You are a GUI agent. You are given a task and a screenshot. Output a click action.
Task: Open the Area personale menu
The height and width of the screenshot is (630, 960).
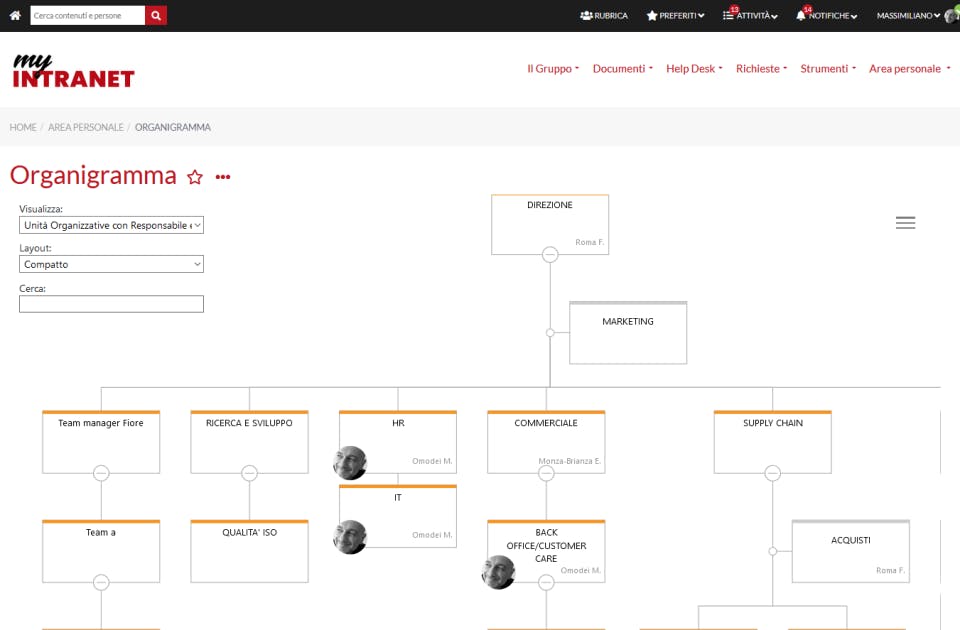coord(910,69)
